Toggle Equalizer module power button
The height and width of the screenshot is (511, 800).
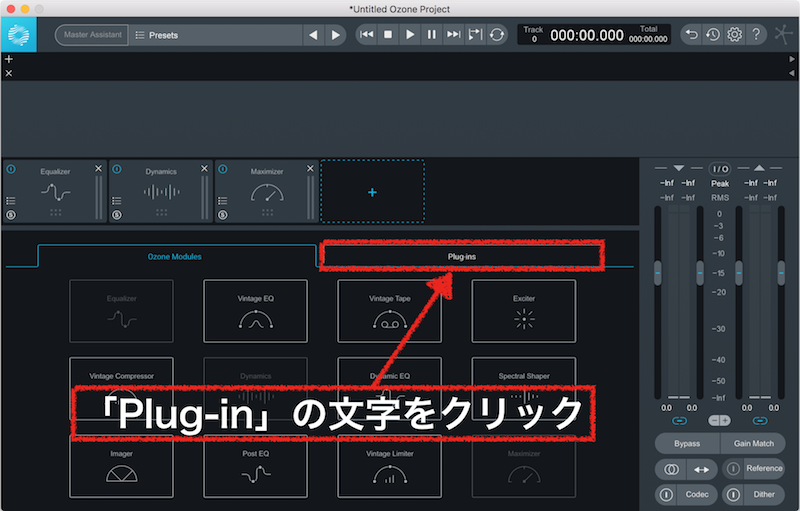[x=11, y=169]
